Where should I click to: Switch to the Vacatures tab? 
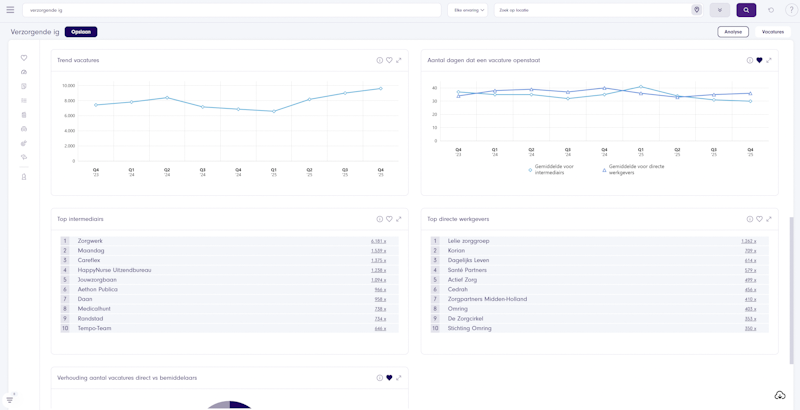pyautogui.click(x=772, y=32)
